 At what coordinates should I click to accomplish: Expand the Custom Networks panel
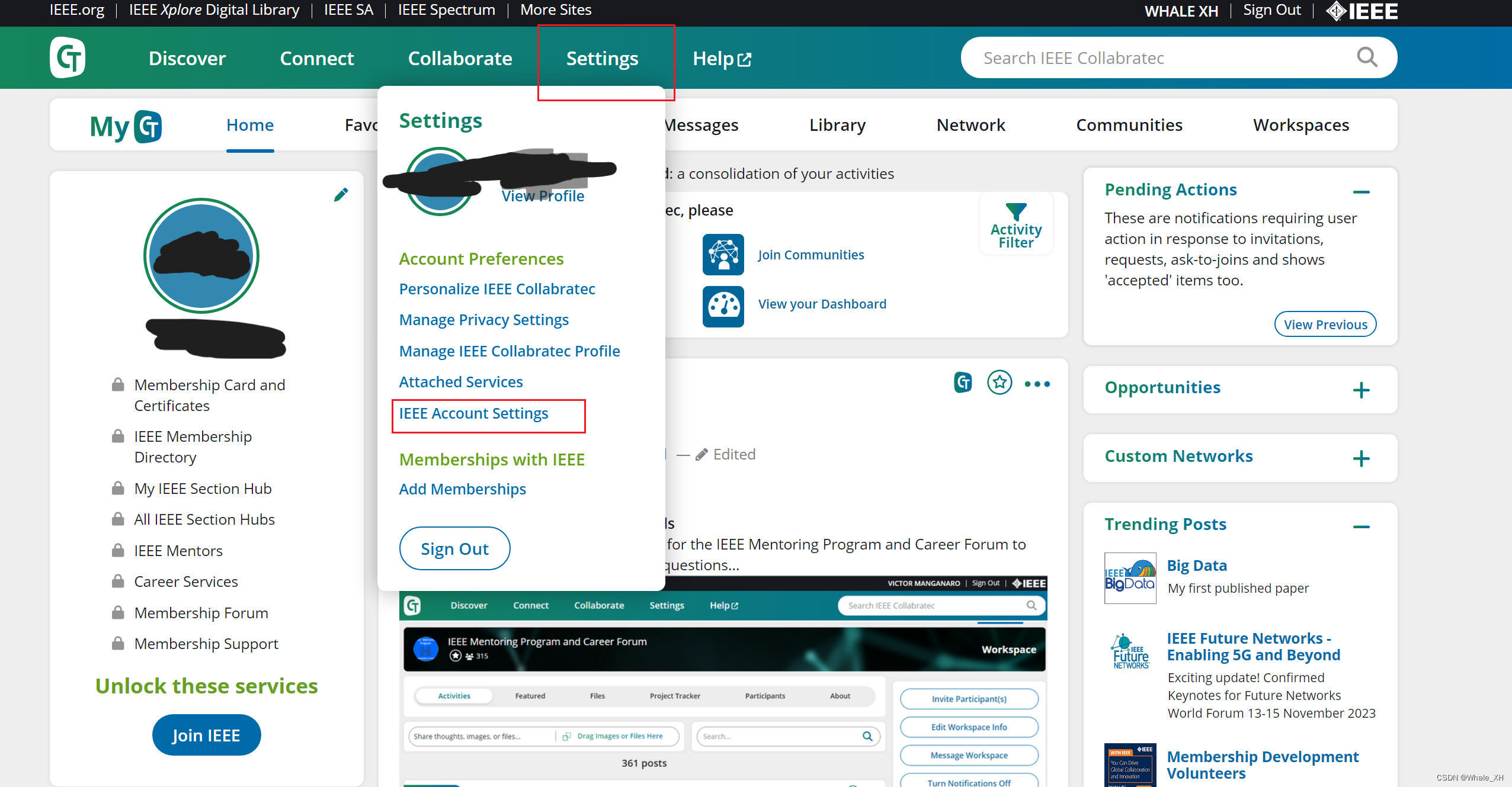click(x=1361, y=458)
